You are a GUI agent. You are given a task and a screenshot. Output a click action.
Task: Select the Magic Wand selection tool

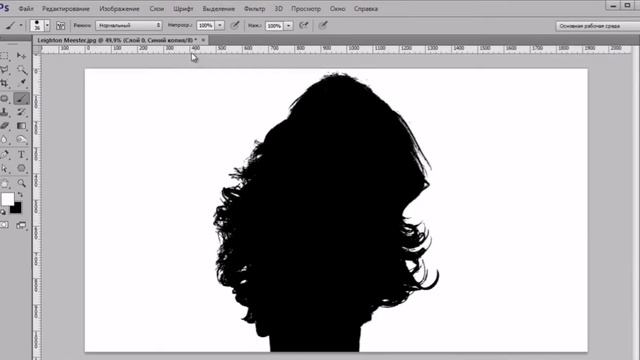(21, 69)
